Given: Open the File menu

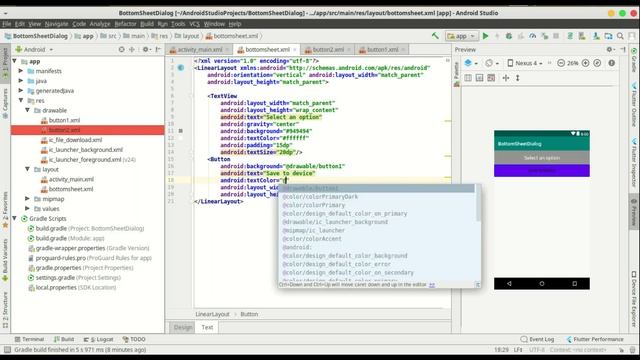Looking at the screenshot, I should 7,24.
